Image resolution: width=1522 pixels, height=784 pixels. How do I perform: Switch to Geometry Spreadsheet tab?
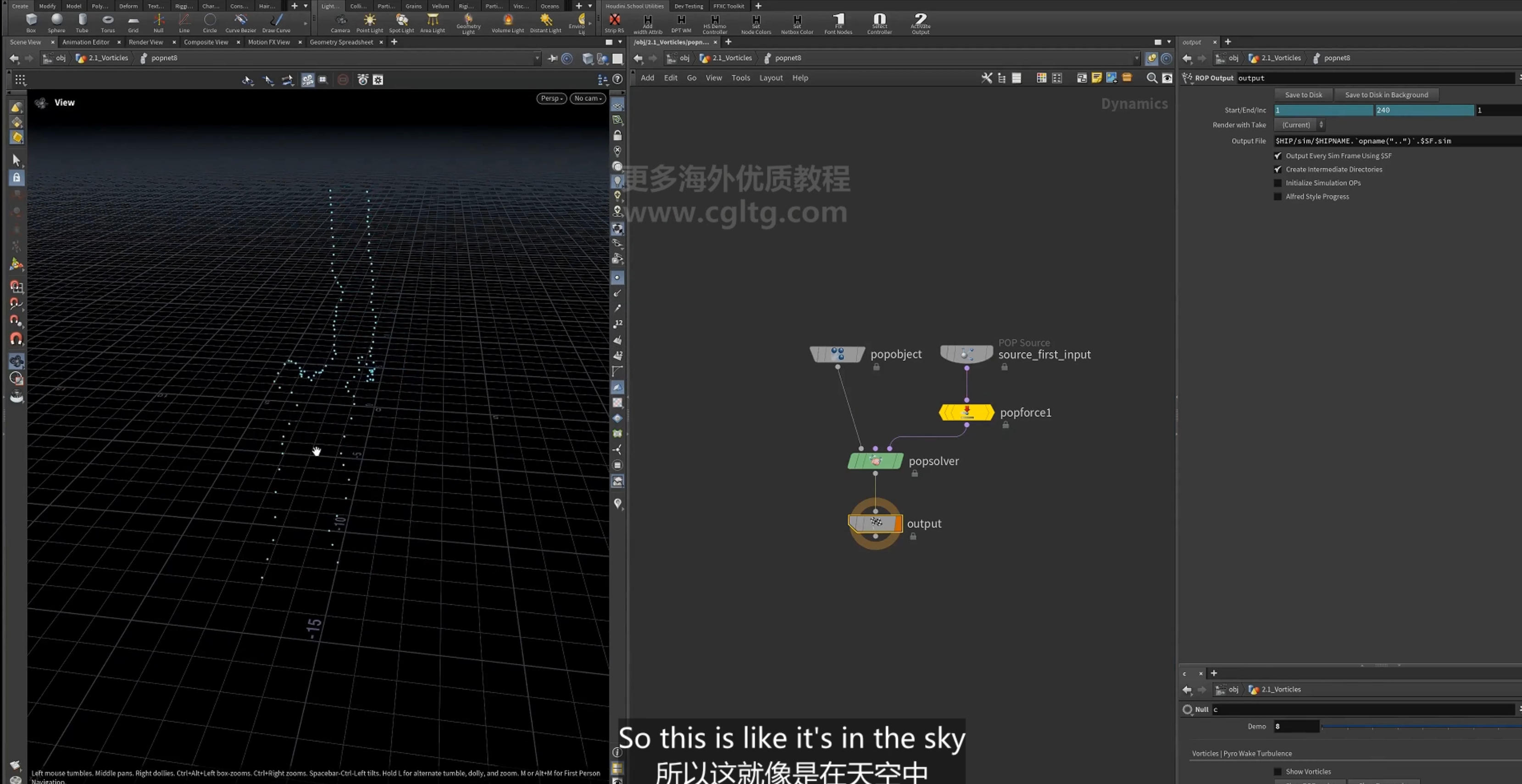click(341, 42)
